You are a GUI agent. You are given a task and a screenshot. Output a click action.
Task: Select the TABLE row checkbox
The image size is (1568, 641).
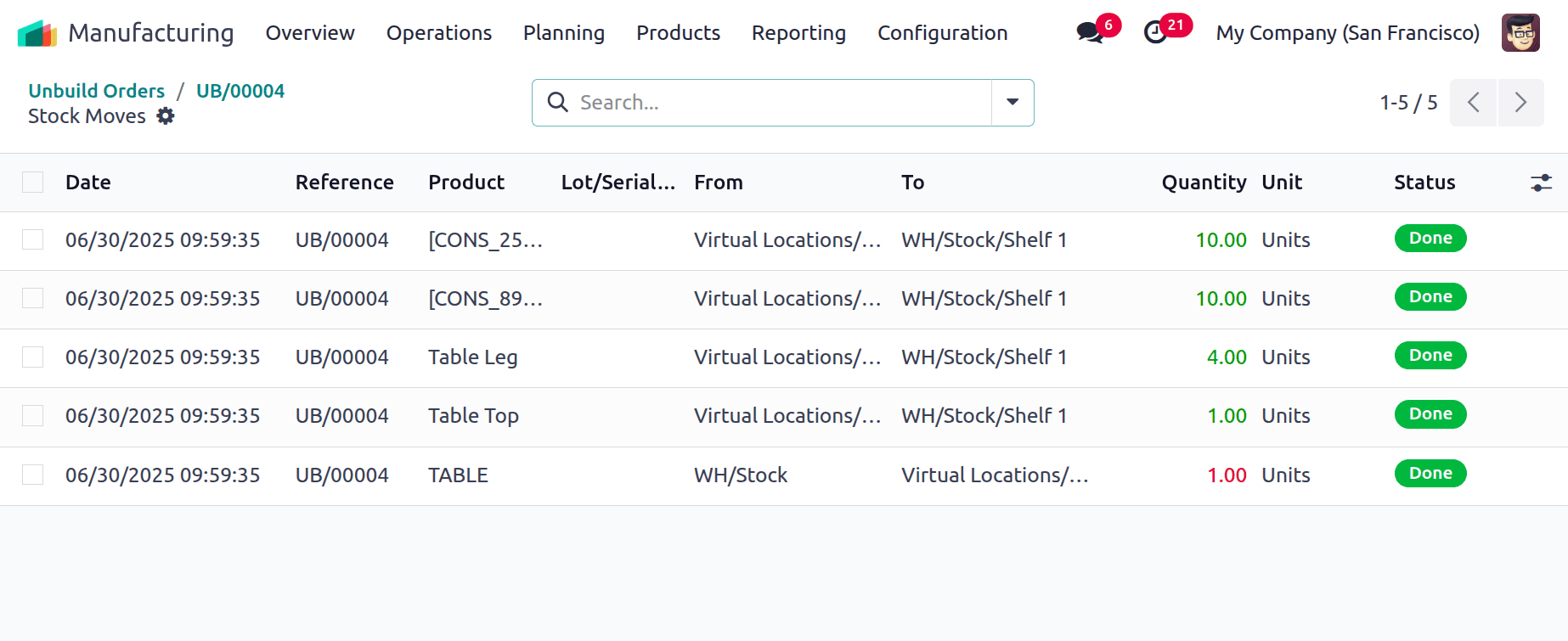32,475
